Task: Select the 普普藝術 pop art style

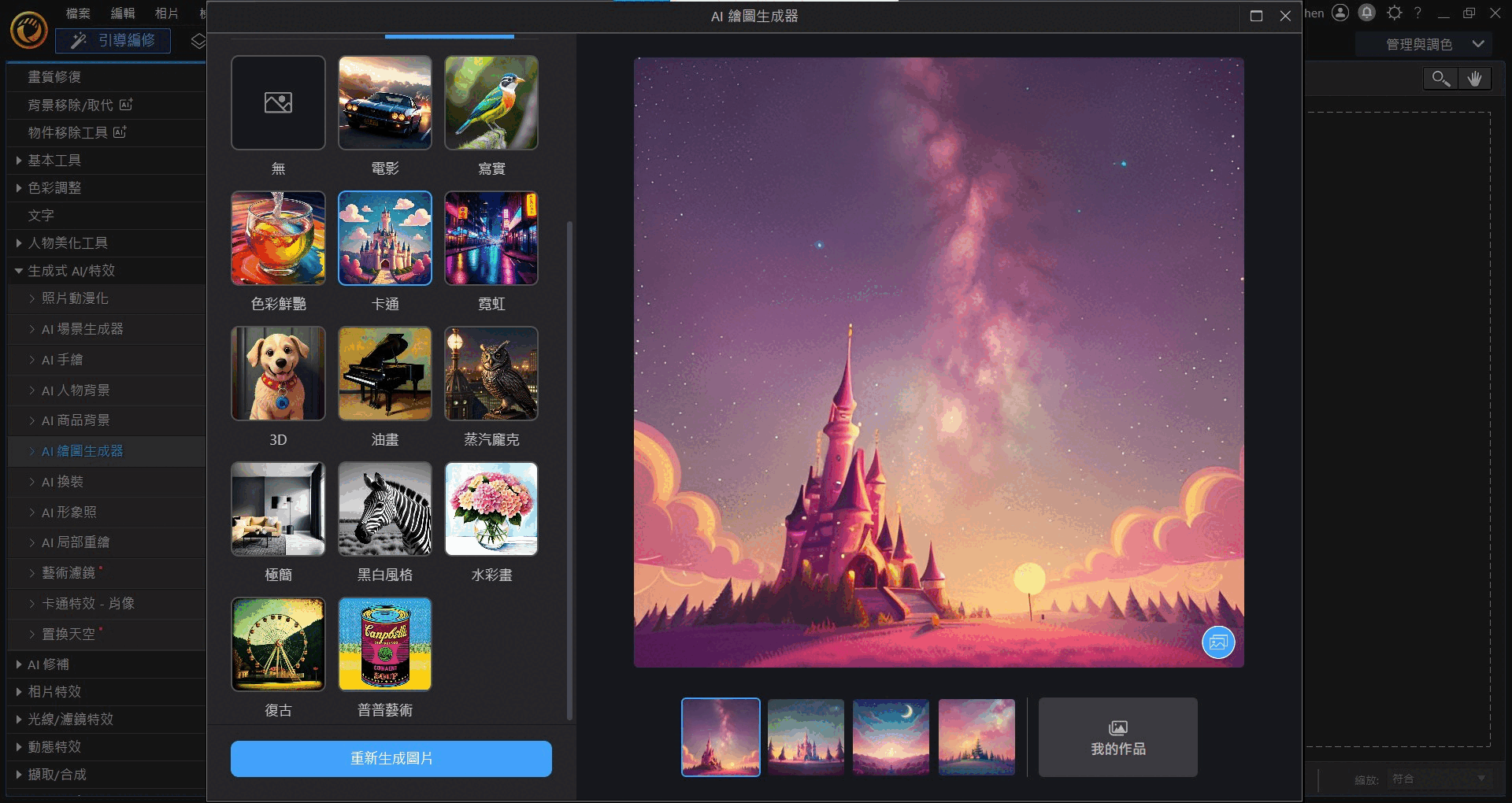Action: (x=385, y=644)
